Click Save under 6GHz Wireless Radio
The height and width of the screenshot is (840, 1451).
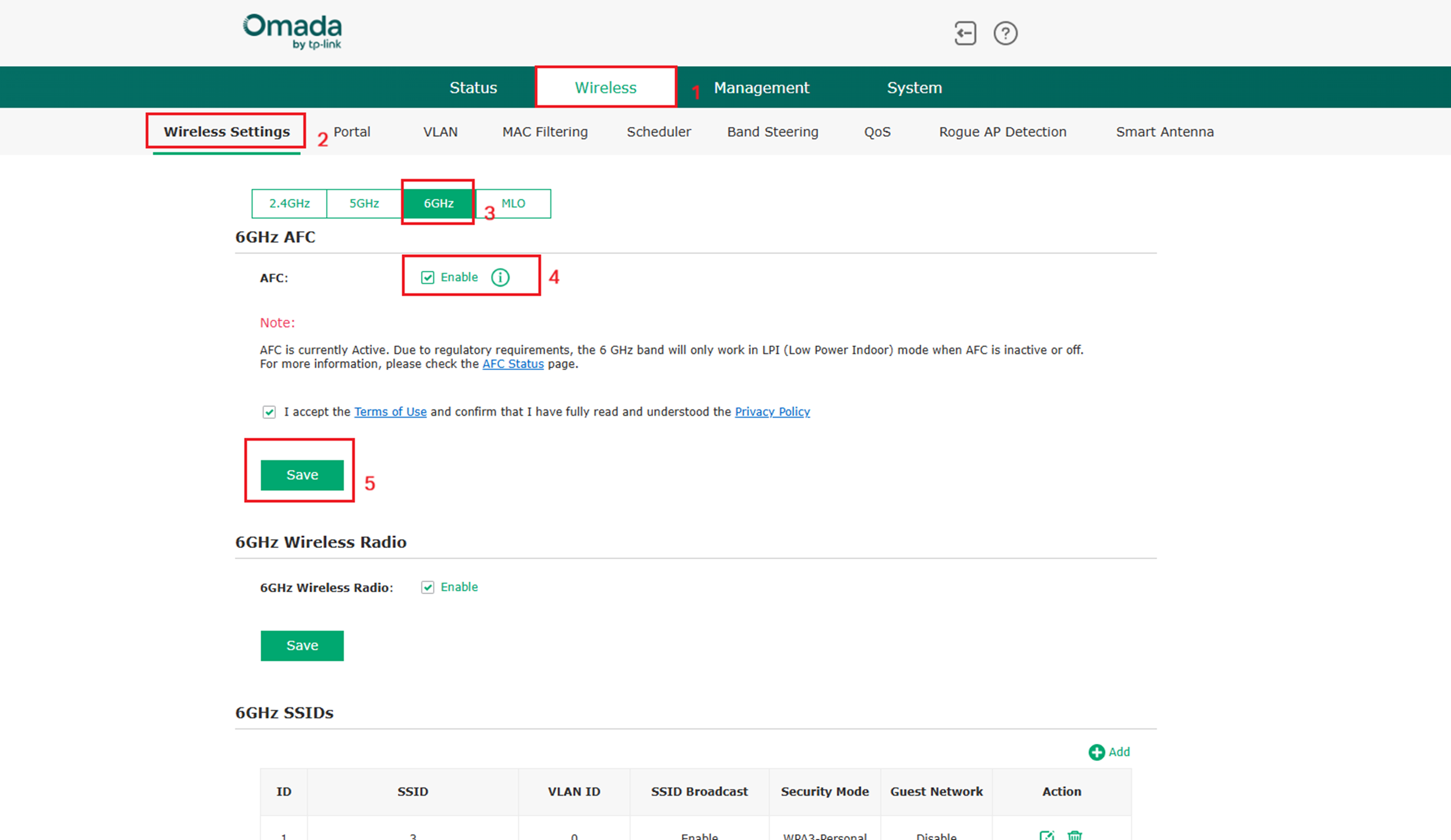click(302, 645)
